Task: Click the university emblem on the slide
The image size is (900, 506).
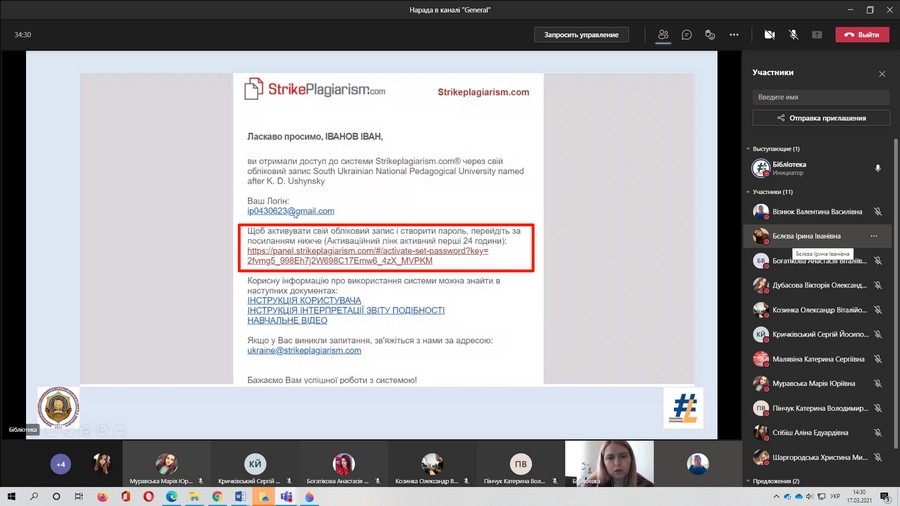Action: click(x=58, y=407)
